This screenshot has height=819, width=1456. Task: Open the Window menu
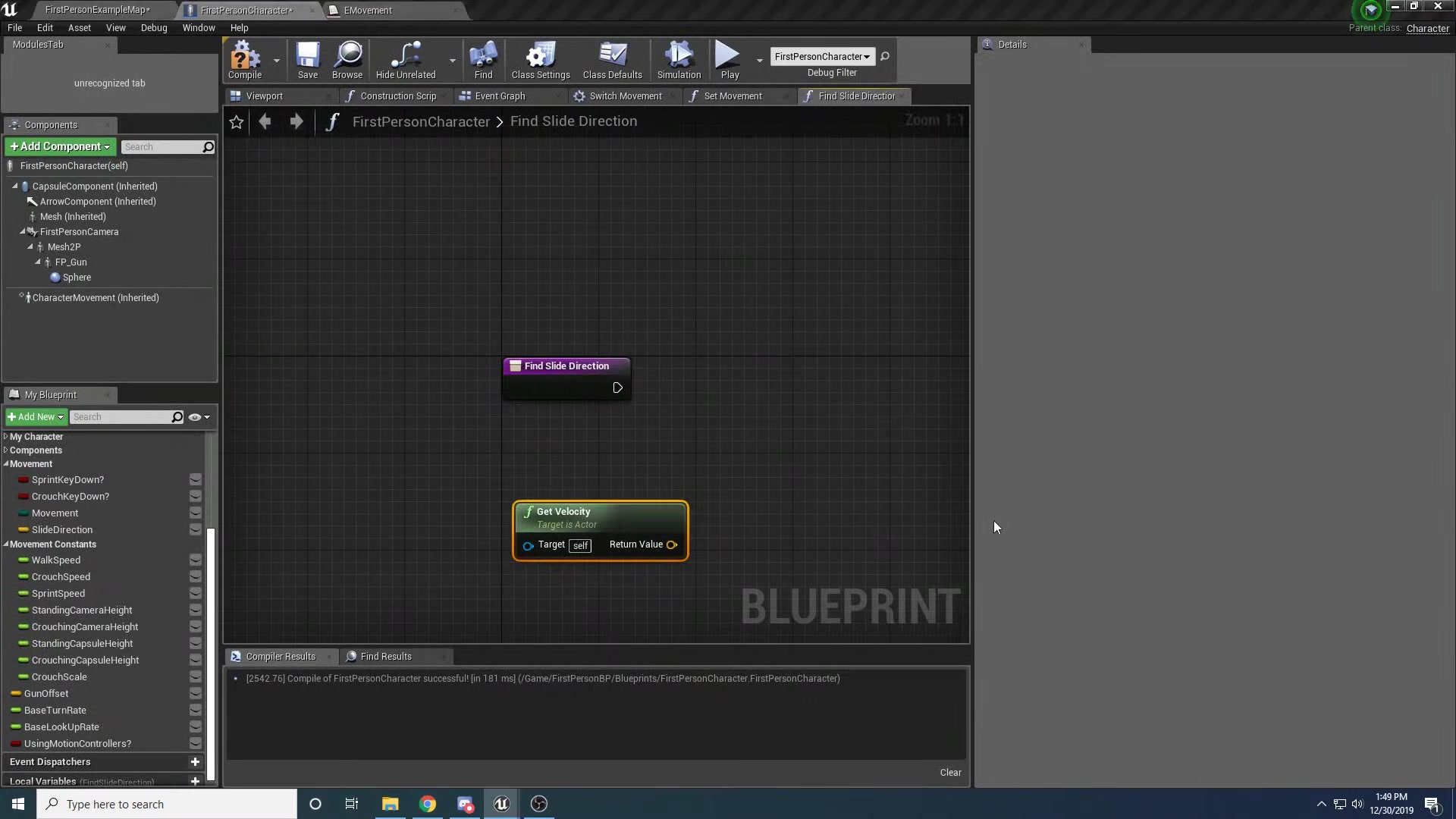click(x=198, y=28)
